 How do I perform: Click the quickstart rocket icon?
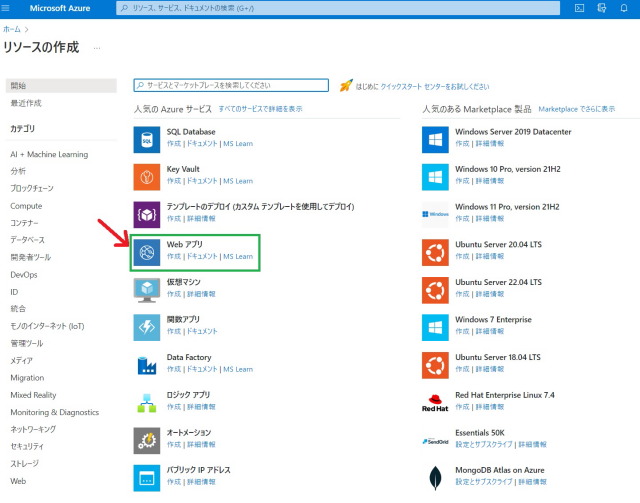click(346, 85)
